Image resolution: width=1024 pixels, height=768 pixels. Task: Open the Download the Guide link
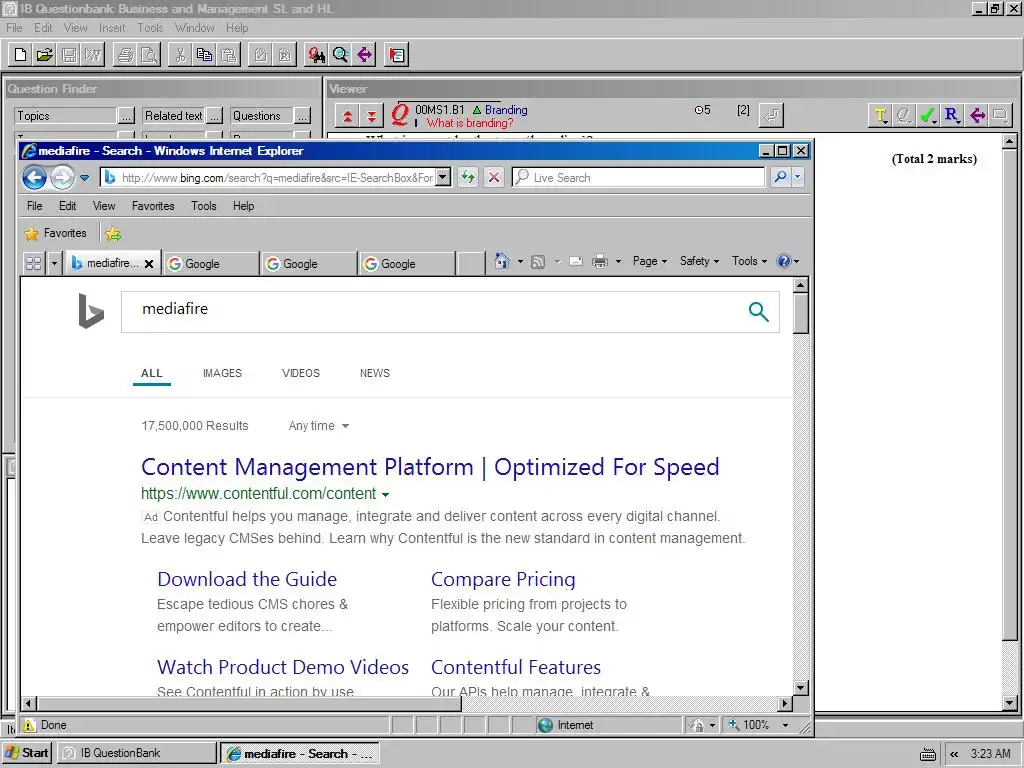coord(247,579)
